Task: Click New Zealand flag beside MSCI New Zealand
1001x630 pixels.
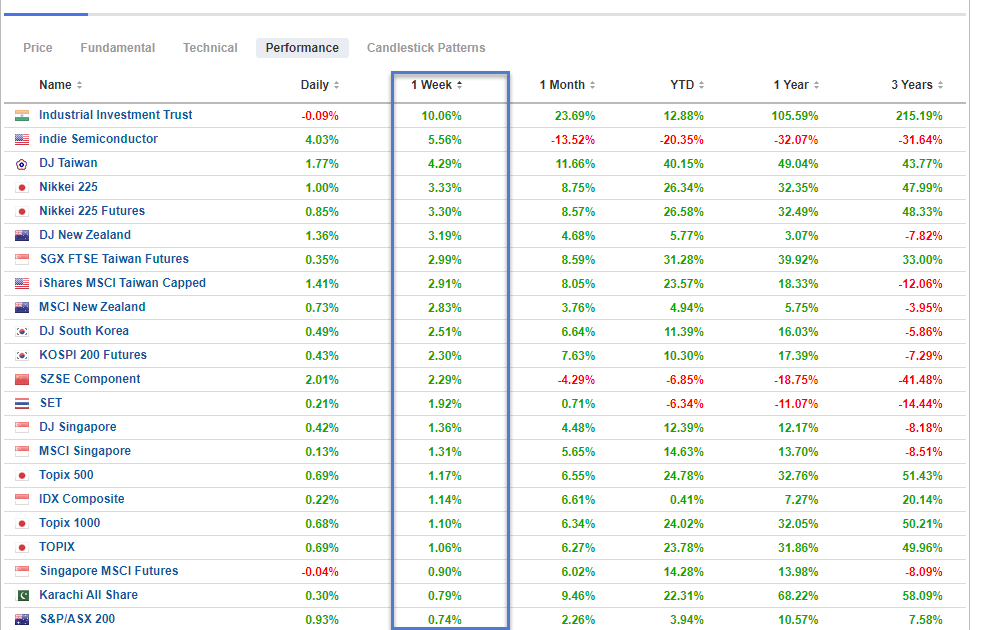Action: (x=22, y=308)
